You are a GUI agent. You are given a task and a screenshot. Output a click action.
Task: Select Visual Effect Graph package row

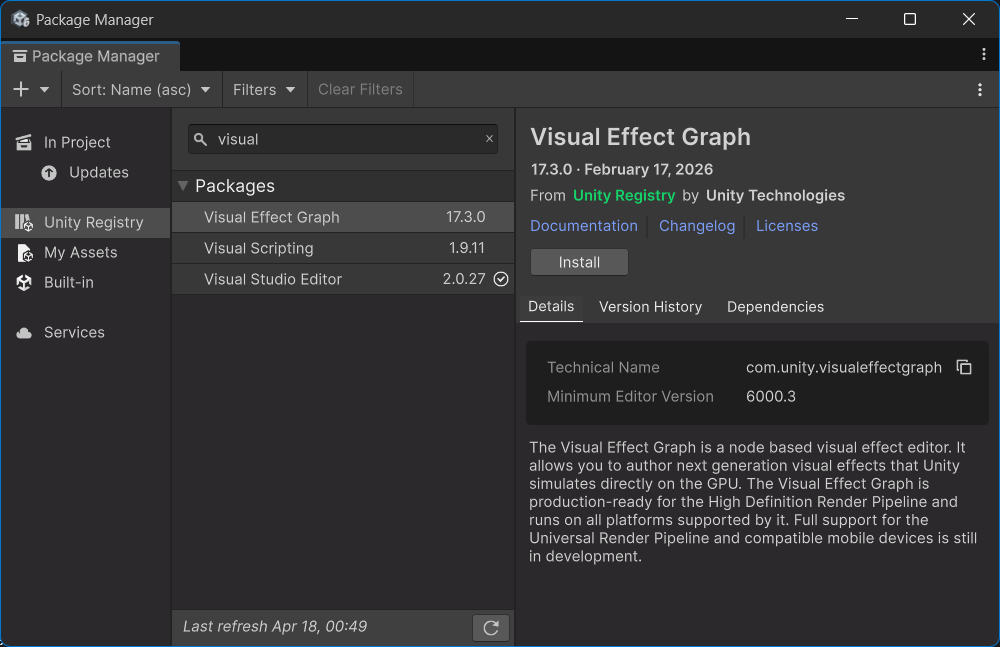pyautogui.click(x=342, y=217)
